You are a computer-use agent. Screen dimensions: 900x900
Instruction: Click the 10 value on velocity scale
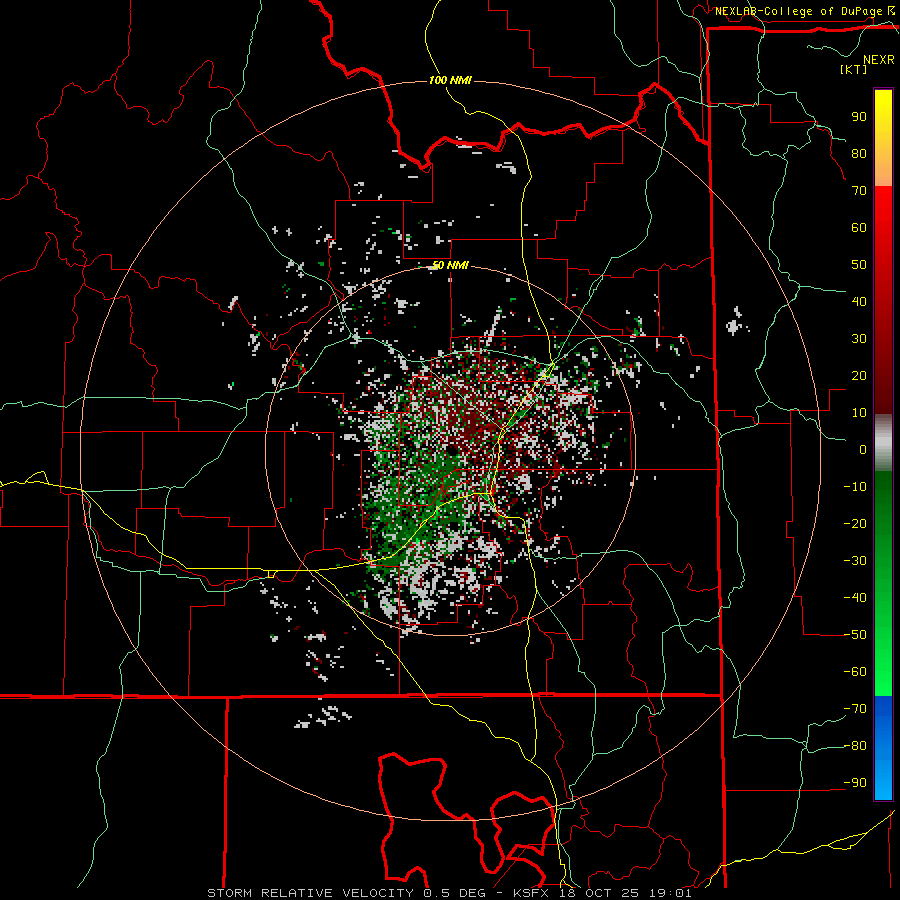tap(859, 413)
